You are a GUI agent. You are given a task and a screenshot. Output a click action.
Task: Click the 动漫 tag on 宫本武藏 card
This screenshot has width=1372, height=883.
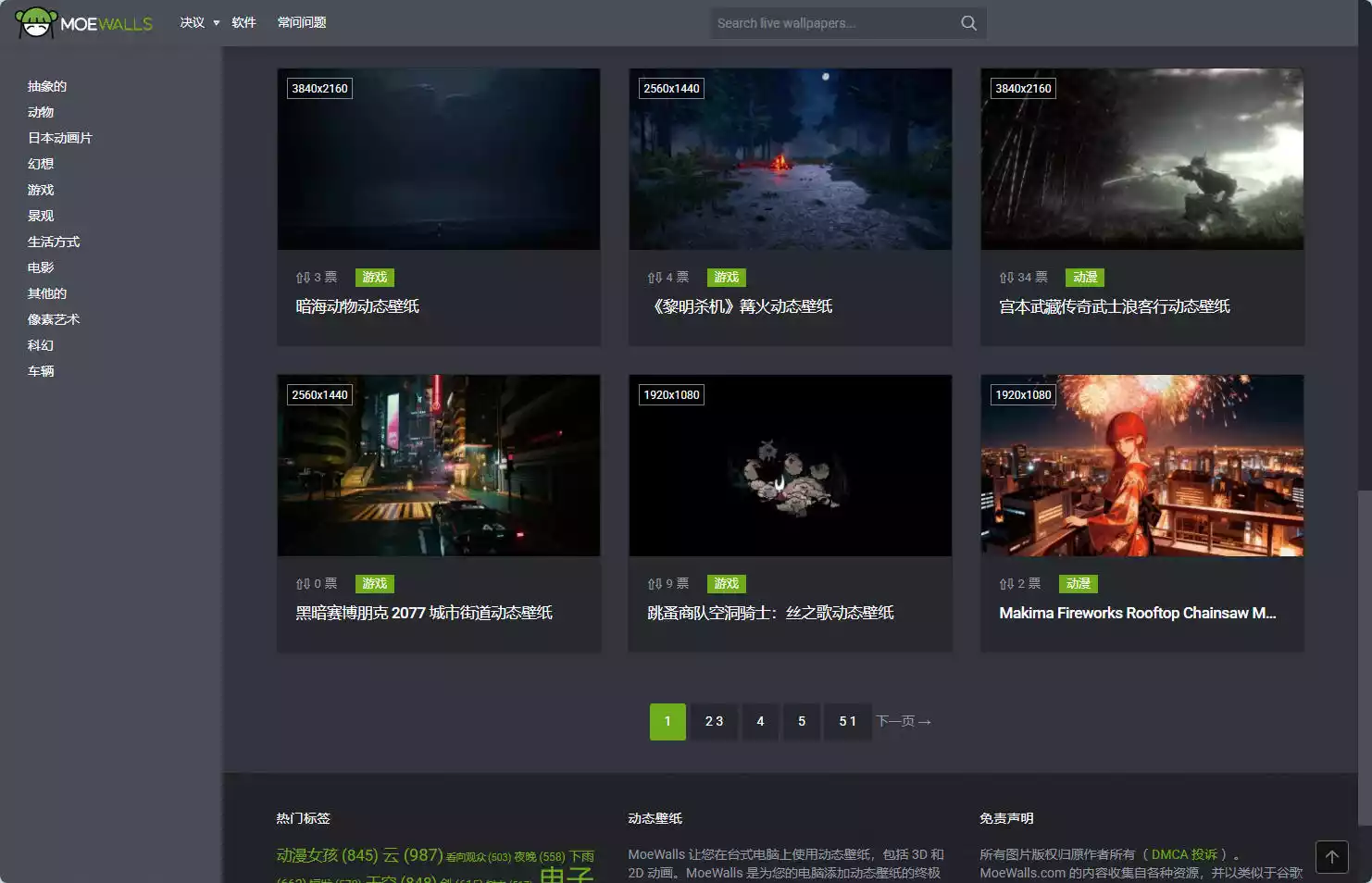pos(1085,278)
